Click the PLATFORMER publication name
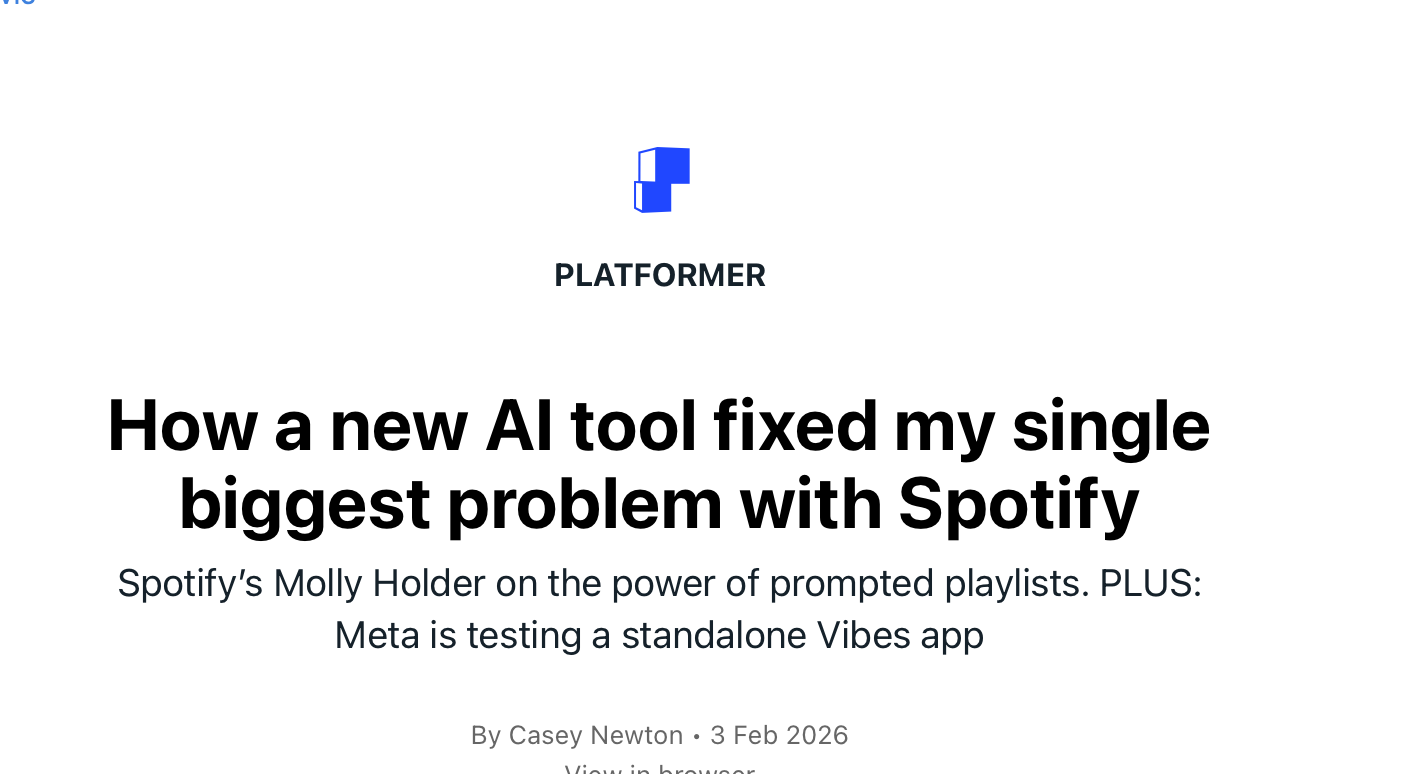 [660, 275]
